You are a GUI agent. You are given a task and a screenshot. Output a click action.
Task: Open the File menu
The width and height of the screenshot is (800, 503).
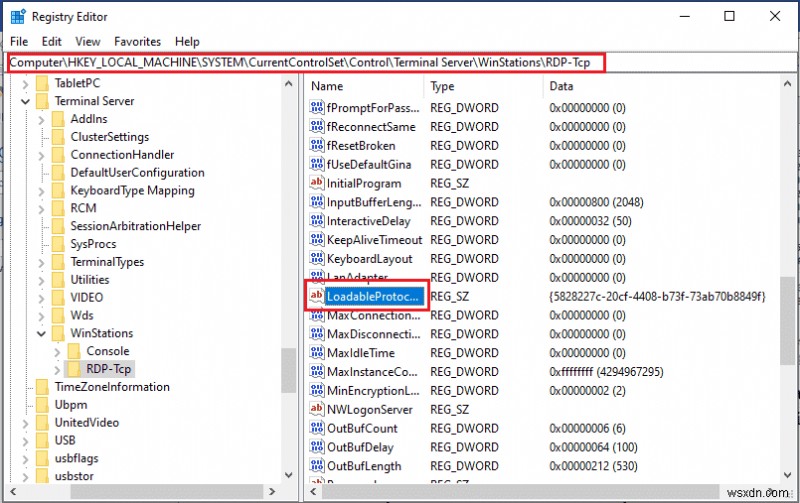(x=19, y=42)
